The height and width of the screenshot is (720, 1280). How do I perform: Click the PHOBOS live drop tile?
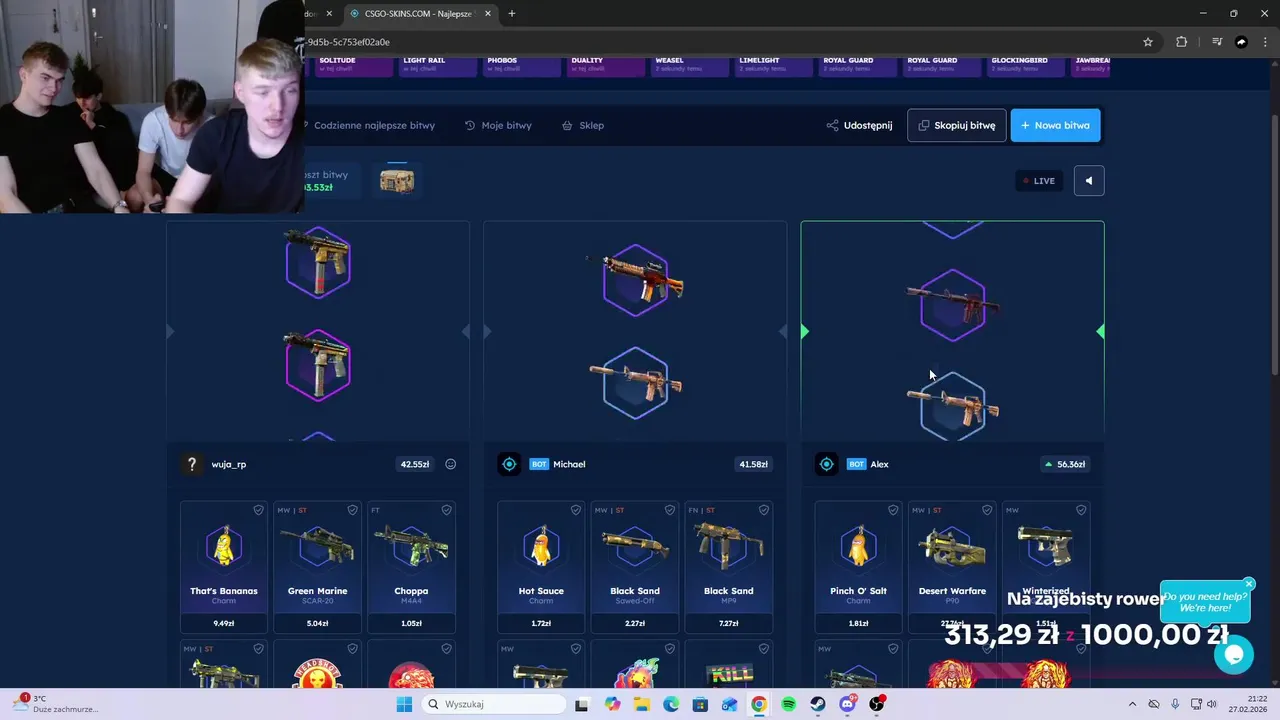coord(523,66)
